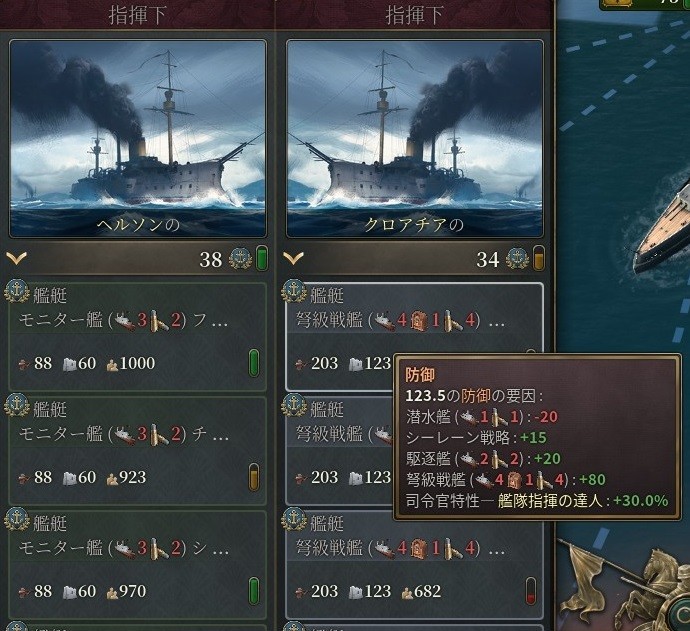Select first モニター艦 anchor badge icon

tap(17, 291)
